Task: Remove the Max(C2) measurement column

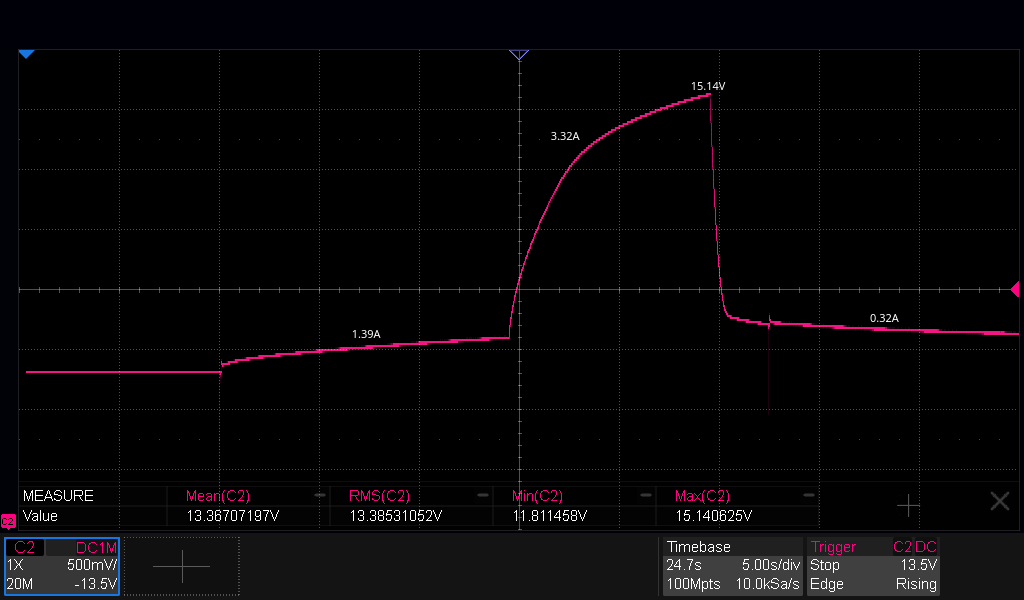Action: pos(808,496)
